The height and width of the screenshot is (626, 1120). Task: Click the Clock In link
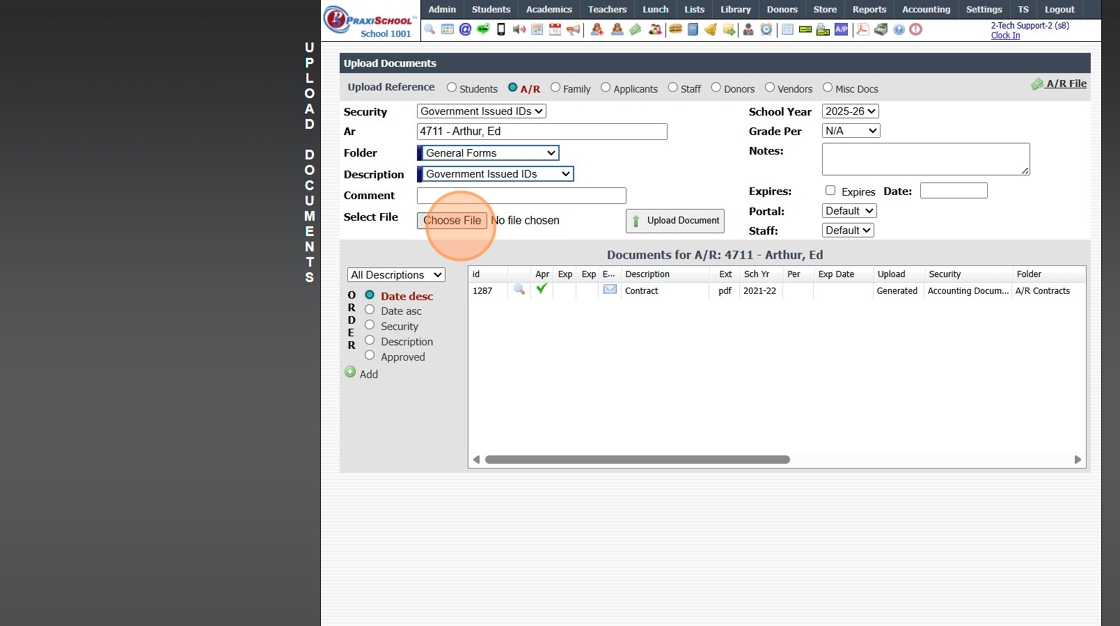tap(1005, 36)
